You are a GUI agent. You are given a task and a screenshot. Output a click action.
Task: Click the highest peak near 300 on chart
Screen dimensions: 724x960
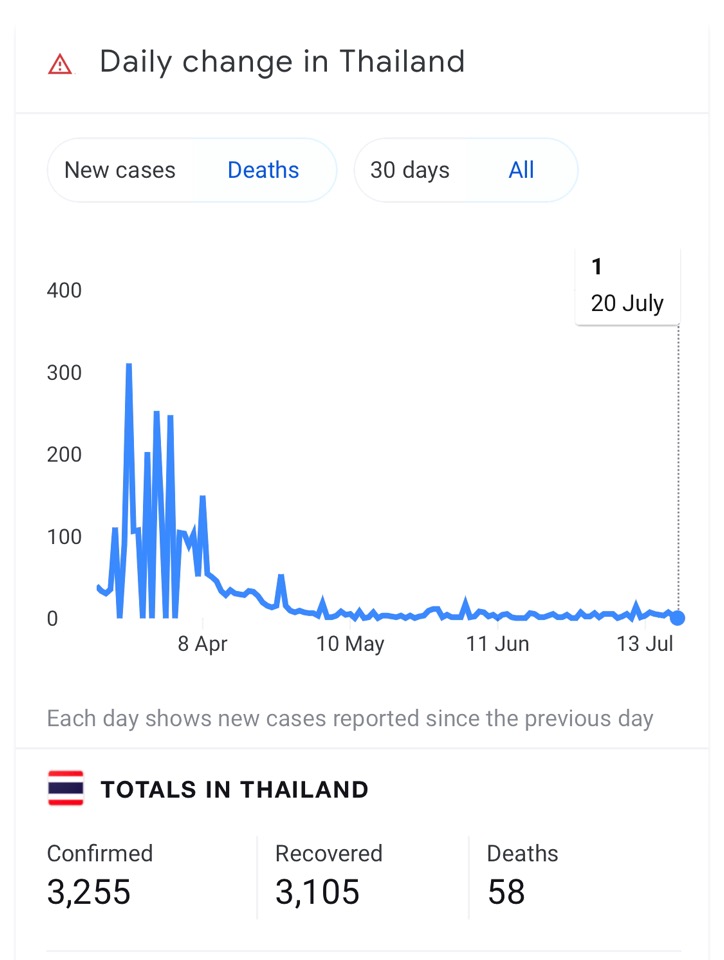129,366
